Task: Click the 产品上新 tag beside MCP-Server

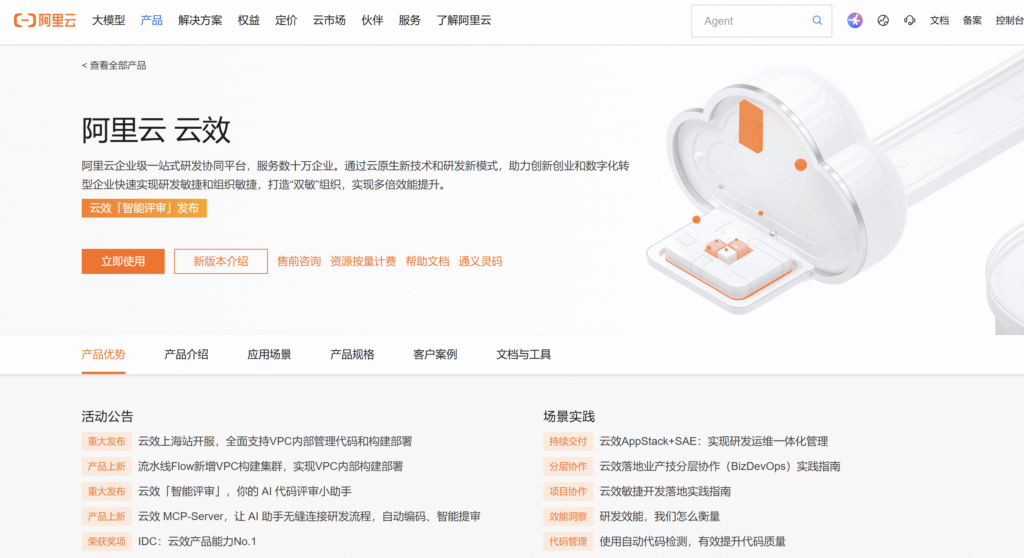Action: point(106,516)
